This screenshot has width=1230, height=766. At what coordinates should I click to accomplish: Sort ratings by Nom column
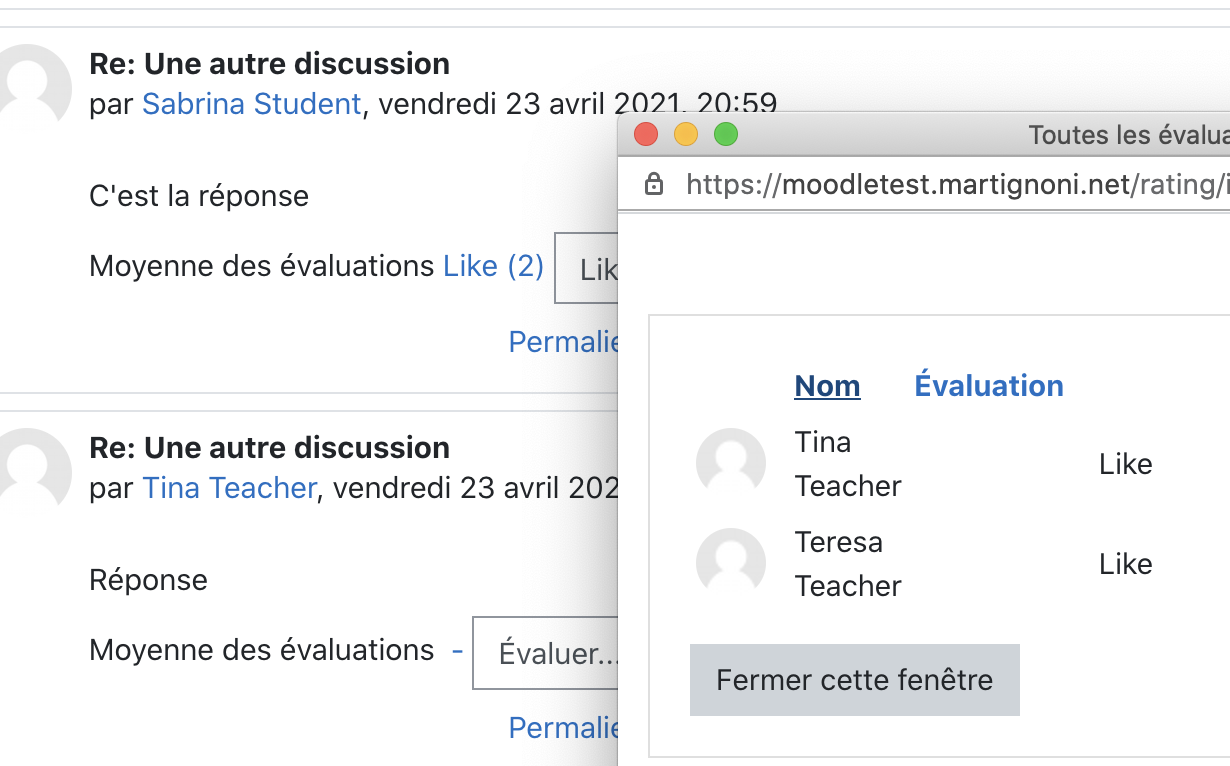(x=827, y=386)
